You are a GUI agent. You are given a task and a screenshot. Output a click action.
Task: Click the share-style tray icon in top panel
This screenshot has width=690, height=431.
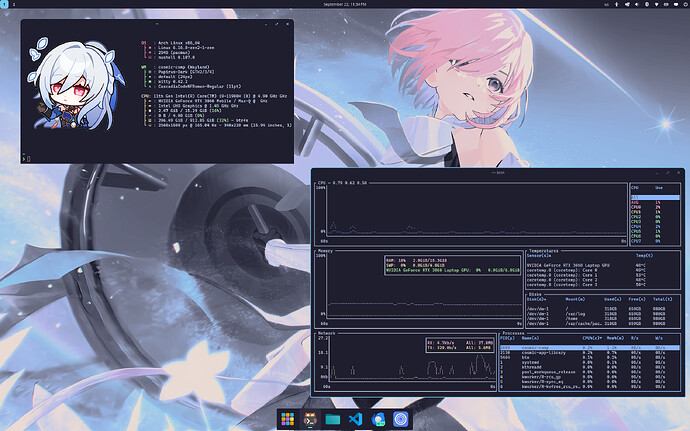point(628,4)
